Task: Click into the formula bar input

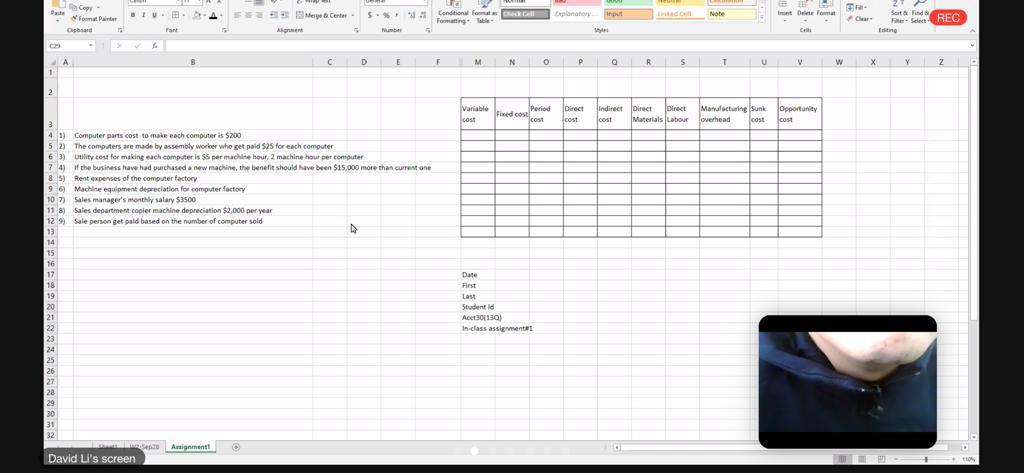Action: (566, 46)
